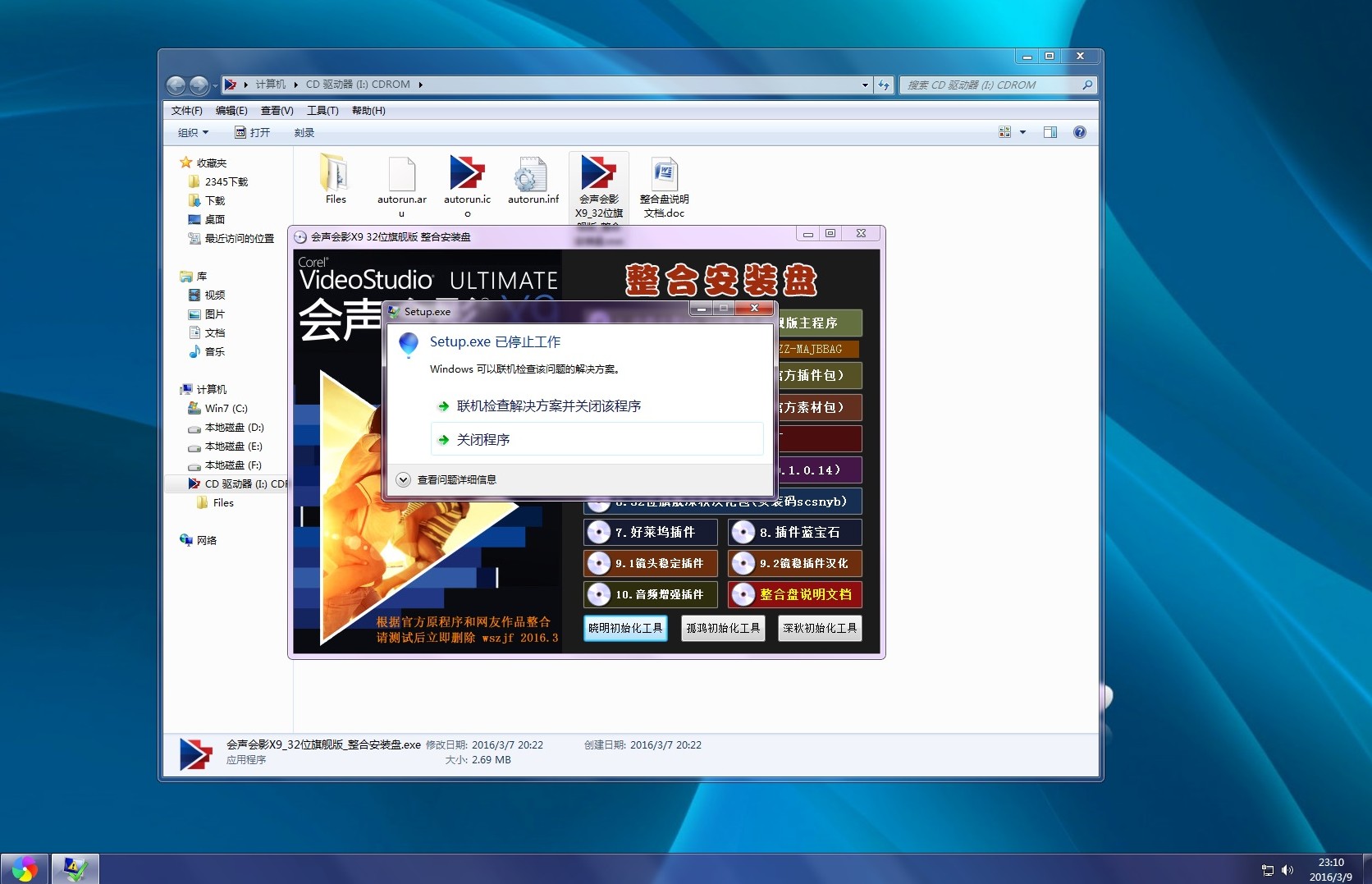The height and width of the screenshot is (884, 1372).
Task: Click disc icon of 7. 好莱坞插件
Action: [598, 533]
